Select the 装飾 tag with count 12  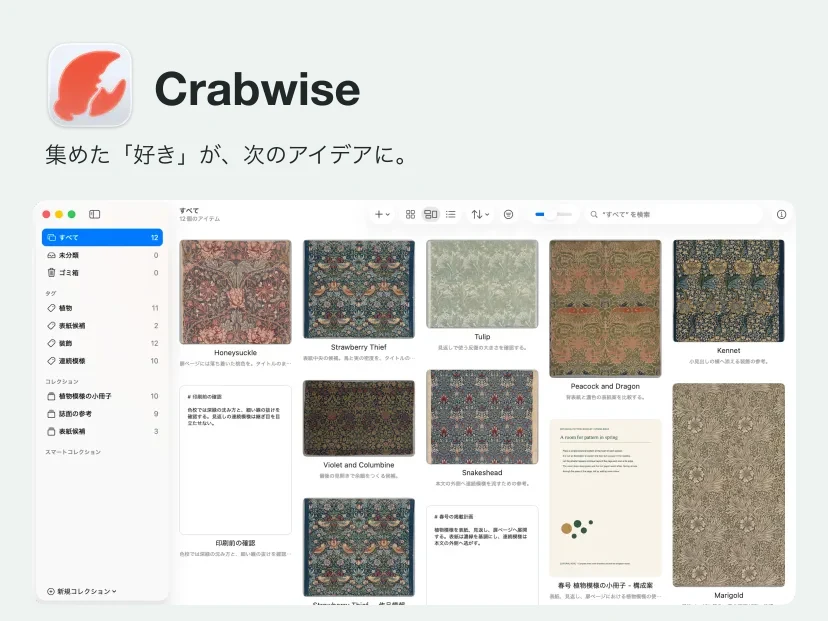click(x=102, y=343)
